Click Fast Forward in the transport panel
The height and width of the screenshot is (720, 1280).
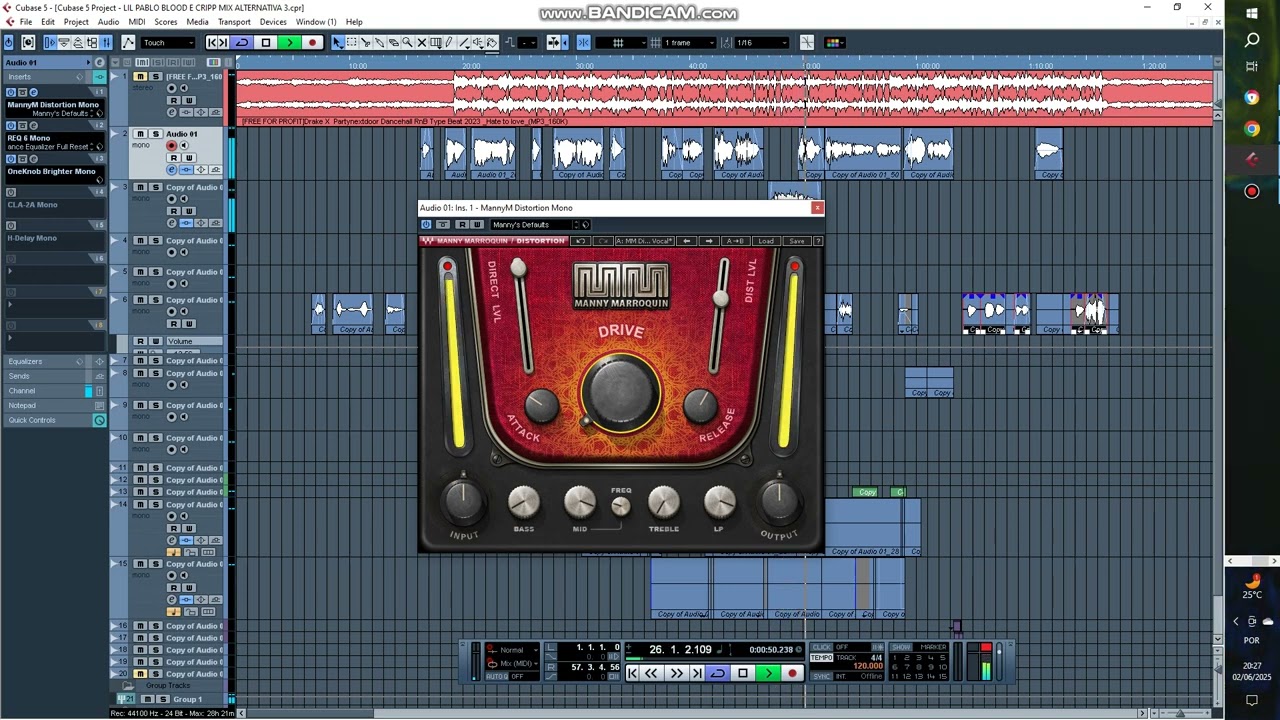(x=675, y=674)
